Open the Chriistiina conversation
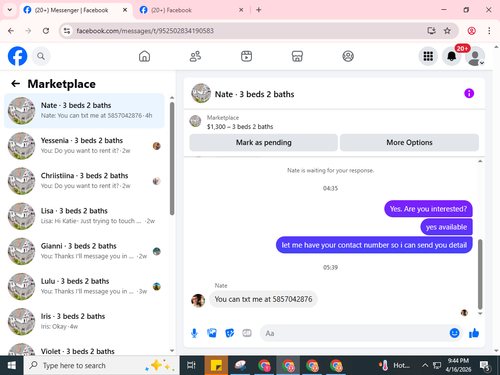The image size is (500, 375). point(84,181)
